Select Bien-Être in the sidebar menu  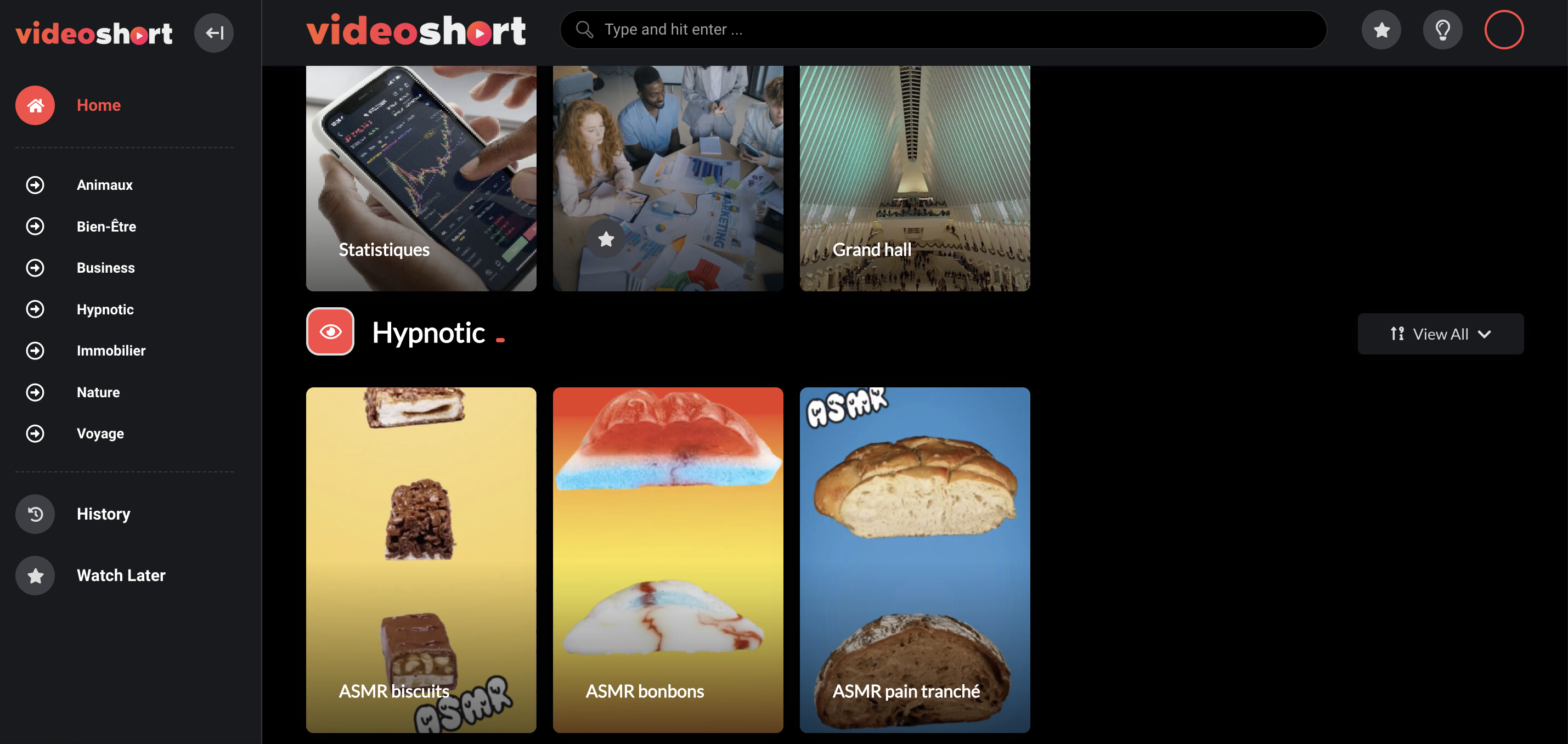click(x=106, y=227)
